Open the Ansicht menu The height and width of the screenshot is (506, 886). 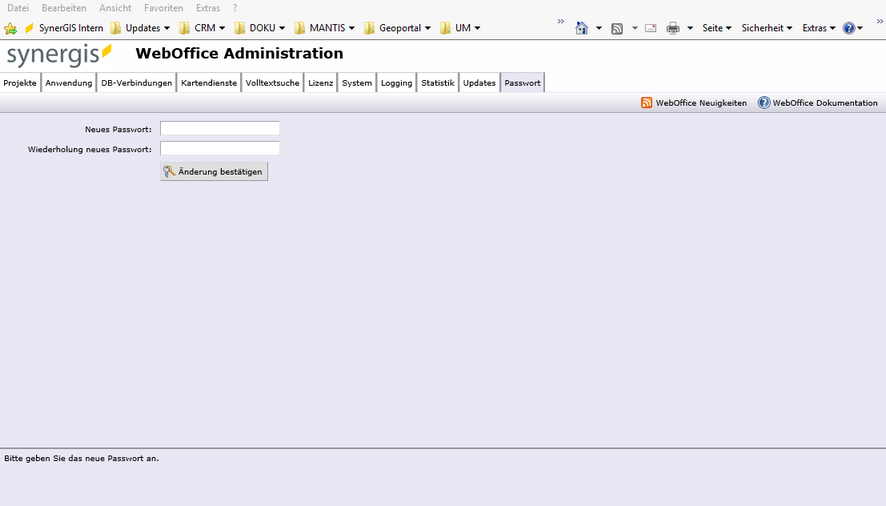pyautogui.click(x=115, y=8)
